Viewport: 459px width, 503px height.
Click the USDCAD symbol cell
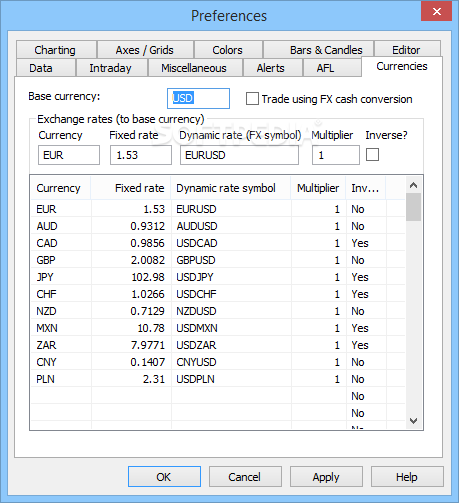197,243
